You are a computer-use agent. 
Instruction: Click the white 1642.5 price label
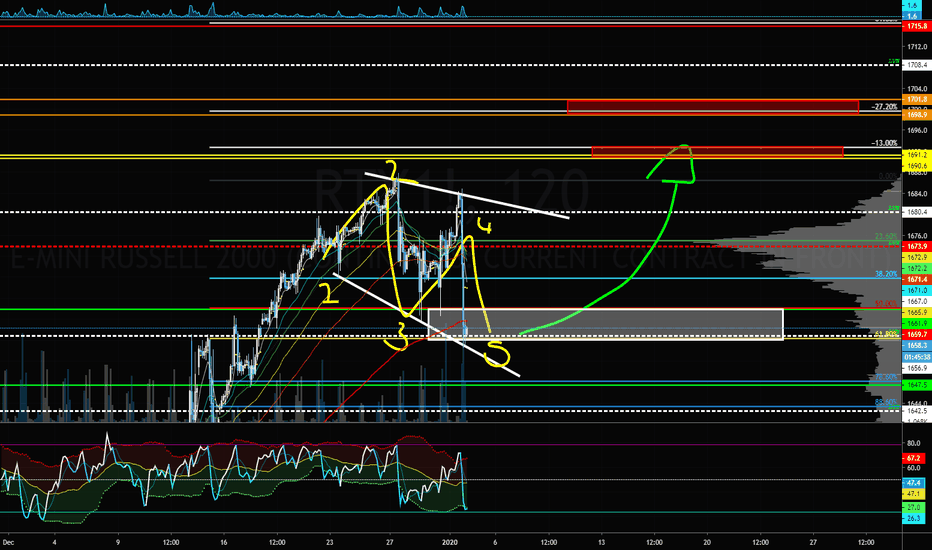(x=917, y=411)
